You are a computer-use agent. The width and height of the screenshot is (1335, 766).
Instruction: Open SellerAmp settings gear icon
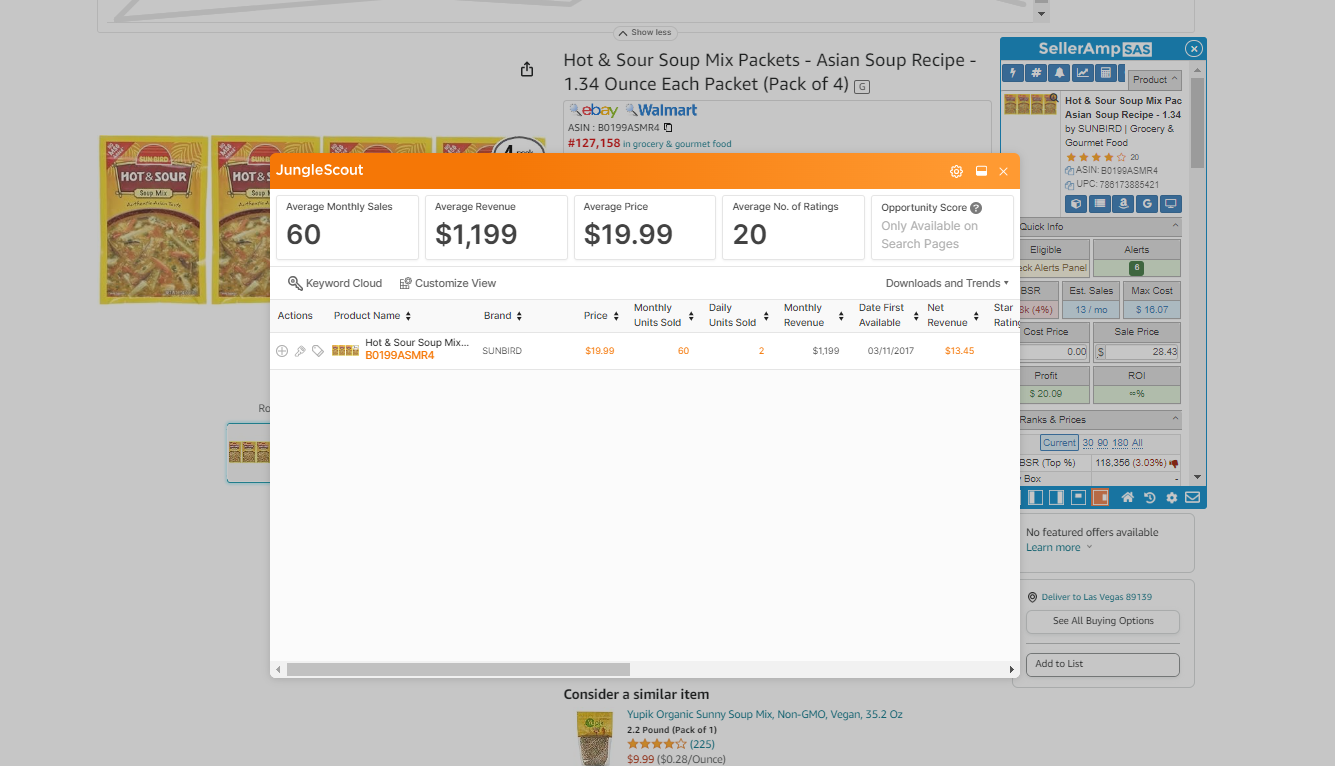click(1171, 497)
